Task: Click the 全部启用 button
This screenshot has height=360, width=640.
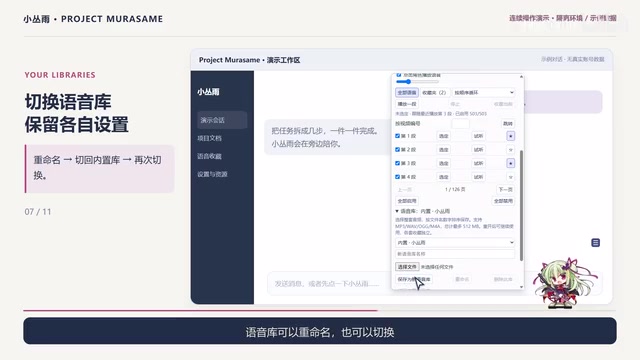Action: point(407,201)
